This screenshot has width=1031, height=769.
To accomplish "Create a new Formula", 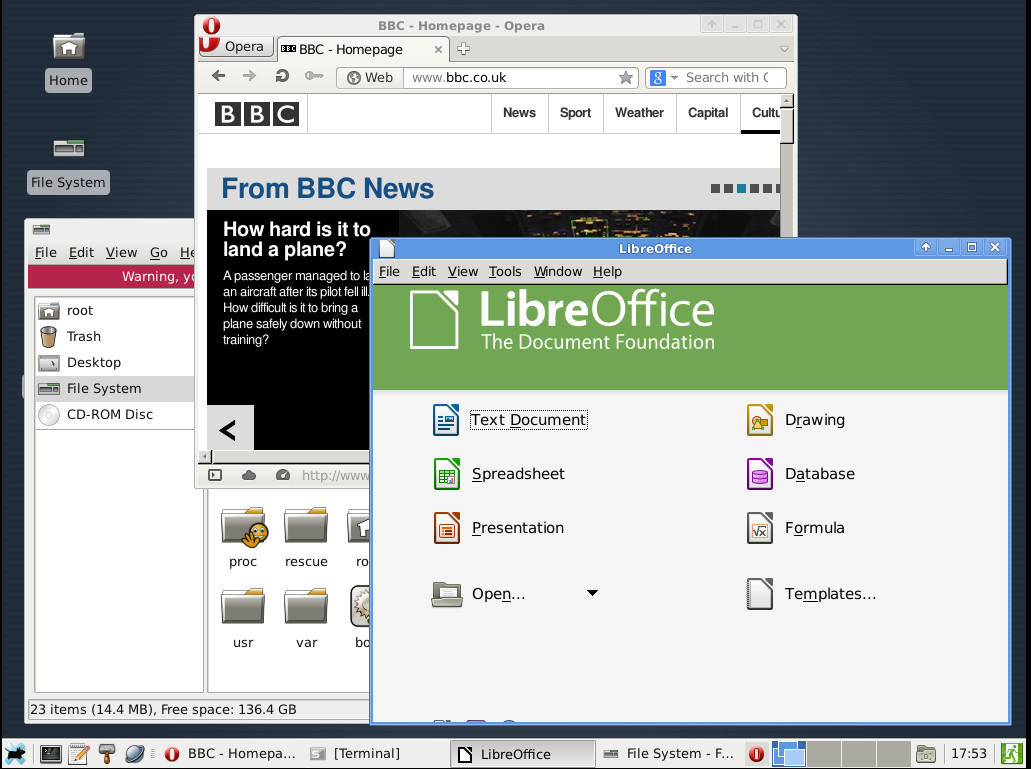I will (x=796, y=528).
